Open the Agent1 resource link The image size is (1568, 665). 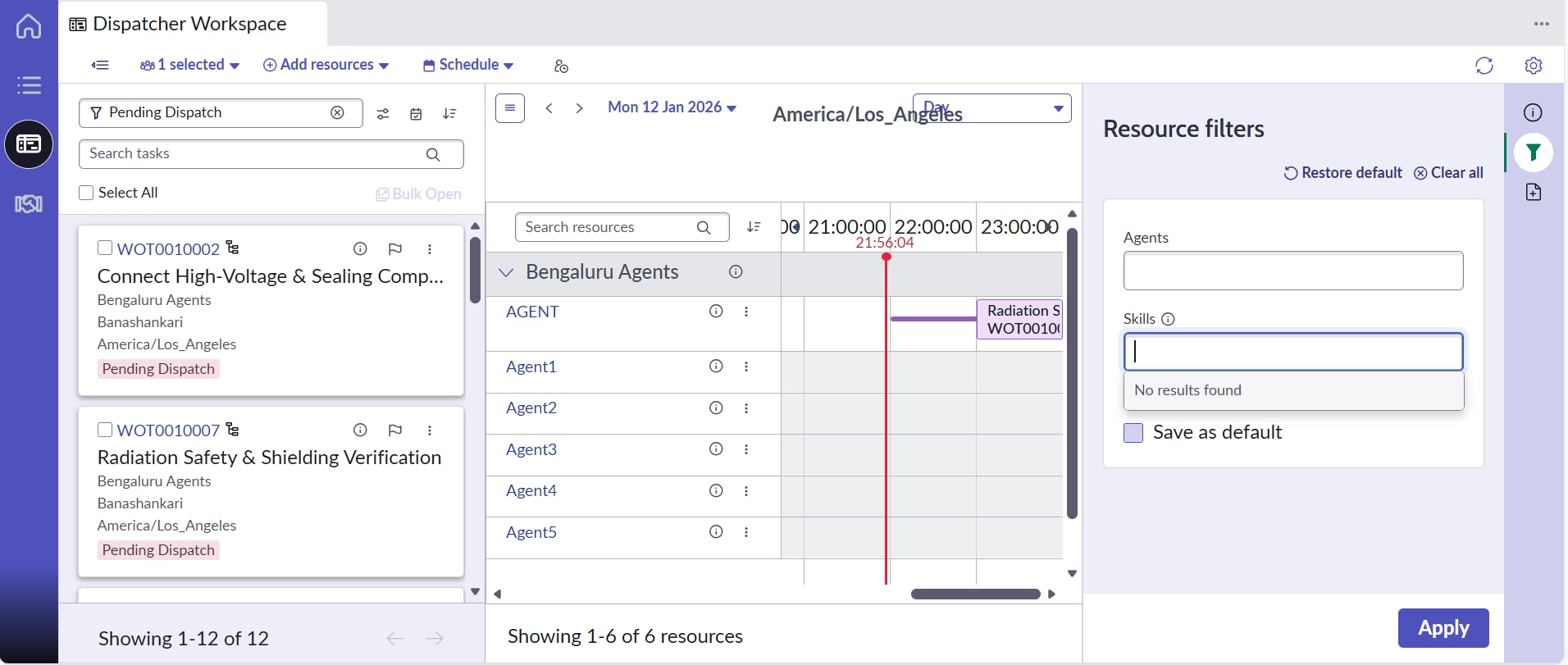(531, 367)
